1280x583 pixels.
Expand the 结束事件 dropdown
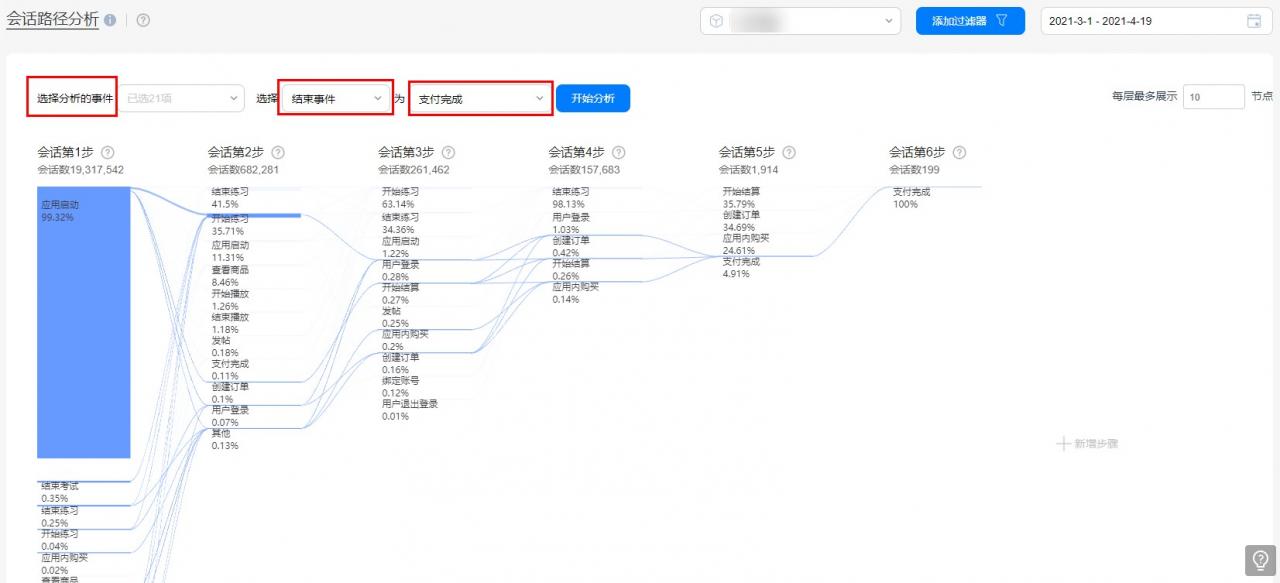335,98
